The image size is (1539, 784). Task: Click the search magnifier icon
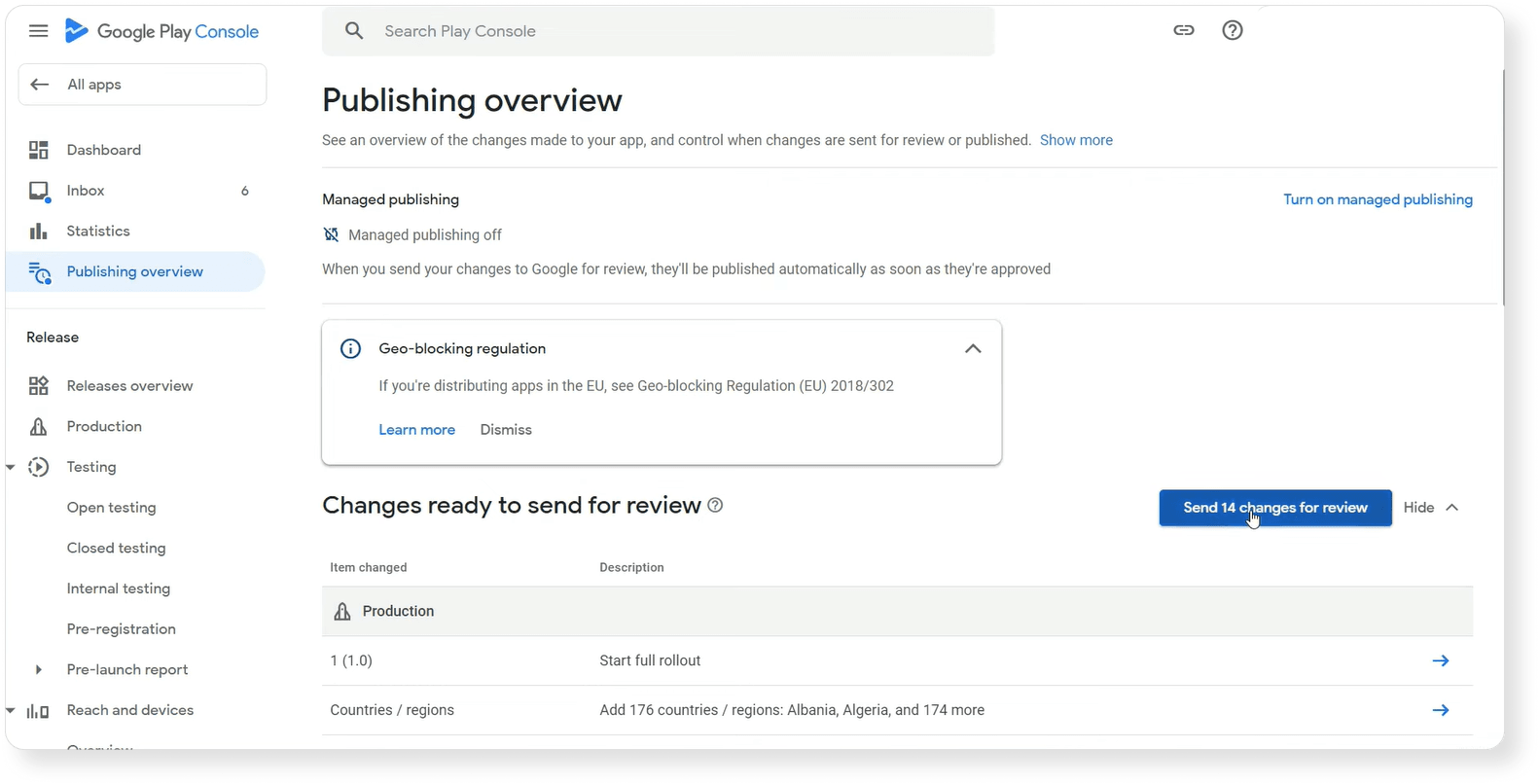tap(354, 31)
